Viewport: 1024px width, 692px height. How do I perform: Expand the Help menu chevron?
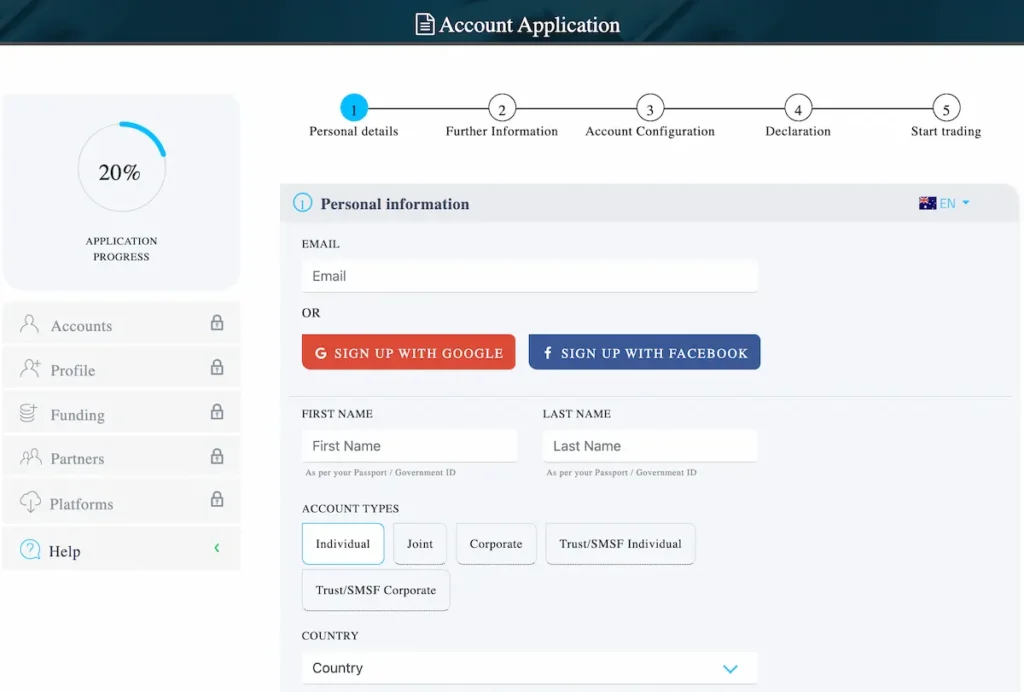click(x=217, y=548)
